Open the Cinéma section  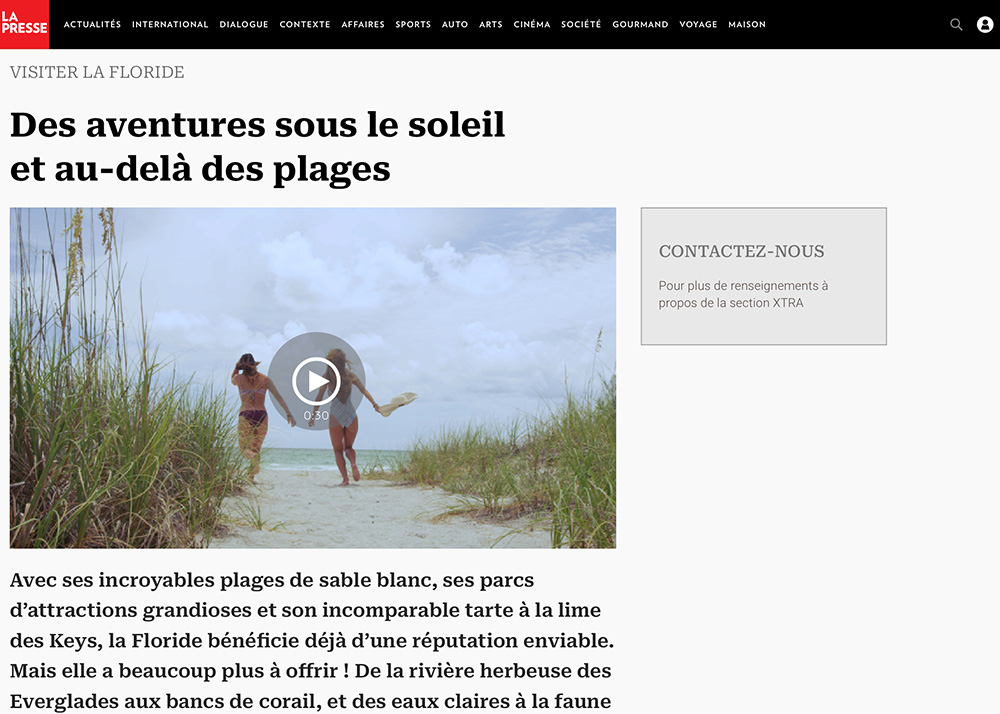(x=532, y=24)
